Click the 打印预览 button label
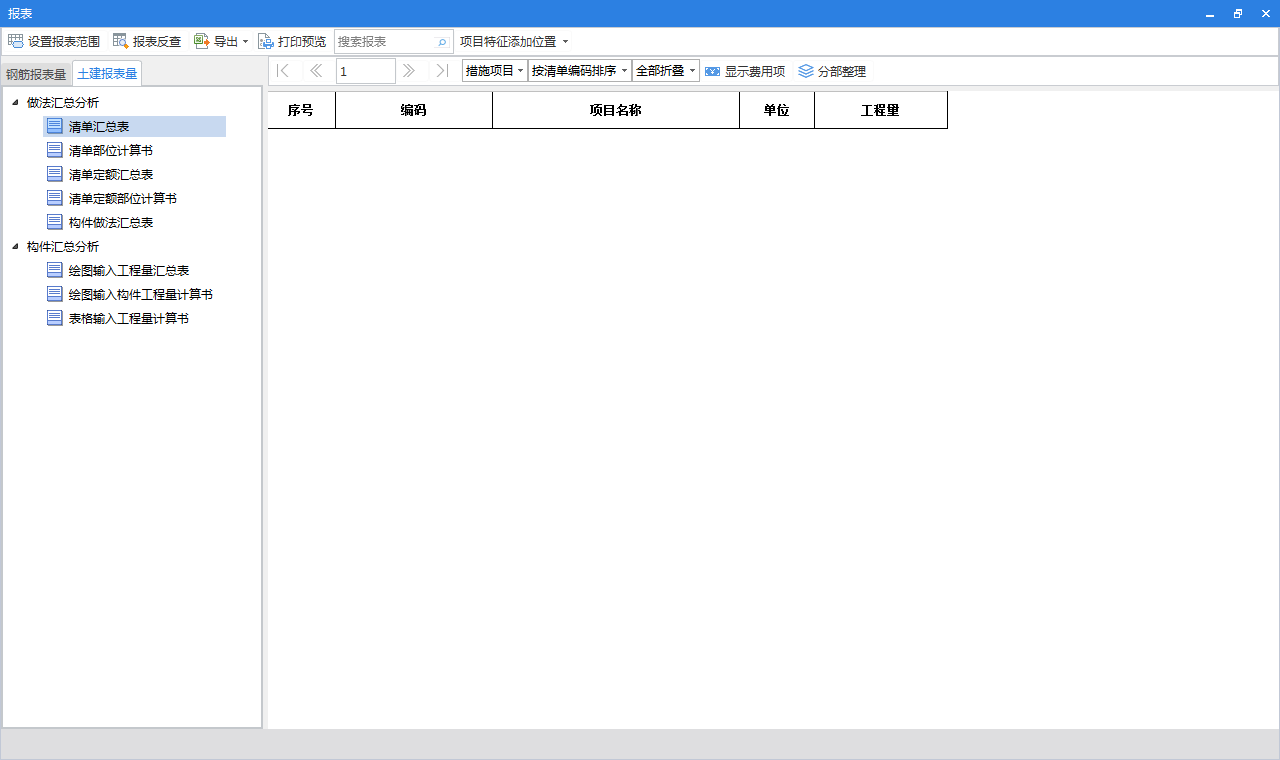This screenshot has height=760, width=1280. [x=302, y=42]
